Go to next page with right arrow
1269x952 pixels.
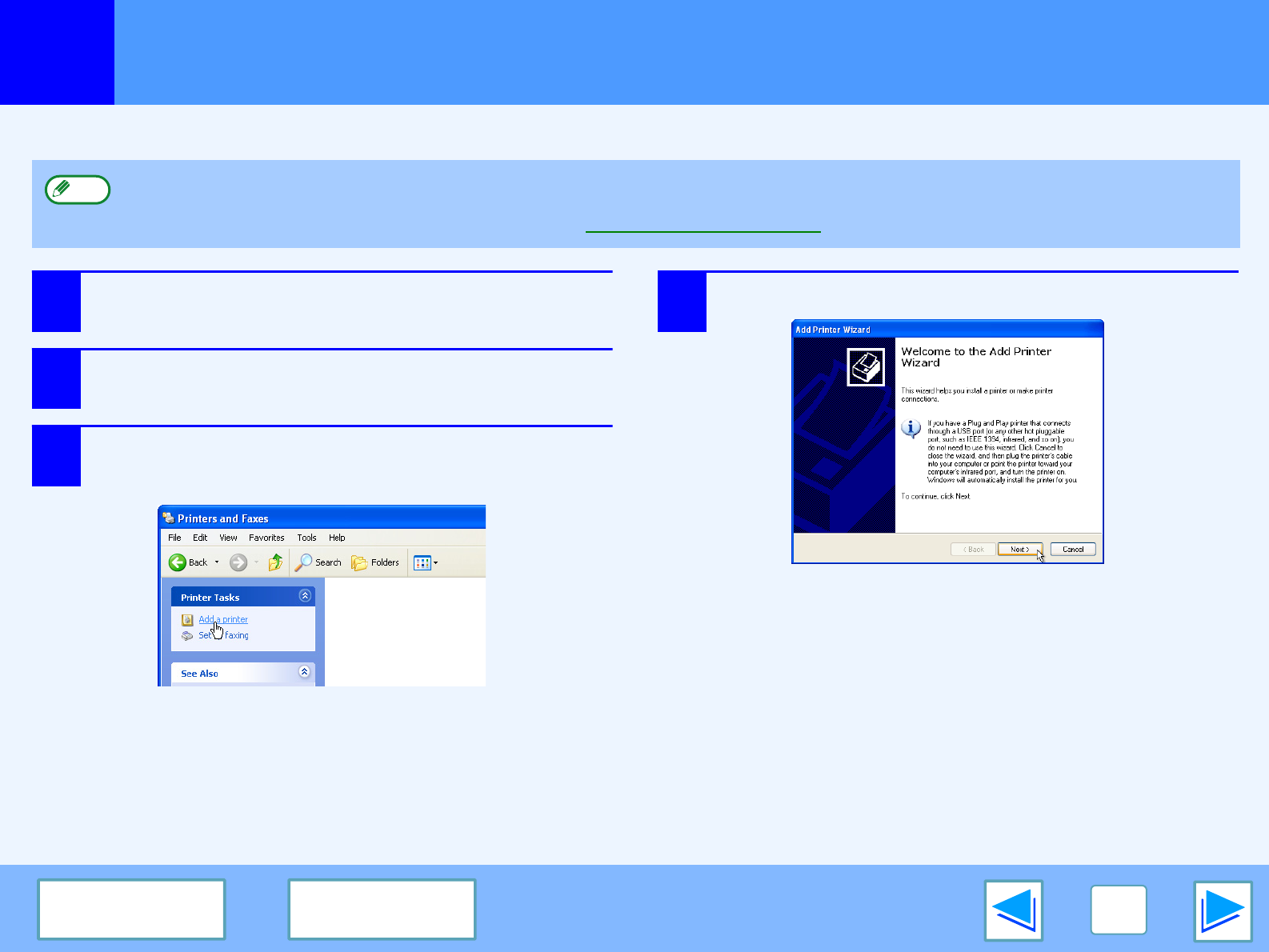(1222, 910)
